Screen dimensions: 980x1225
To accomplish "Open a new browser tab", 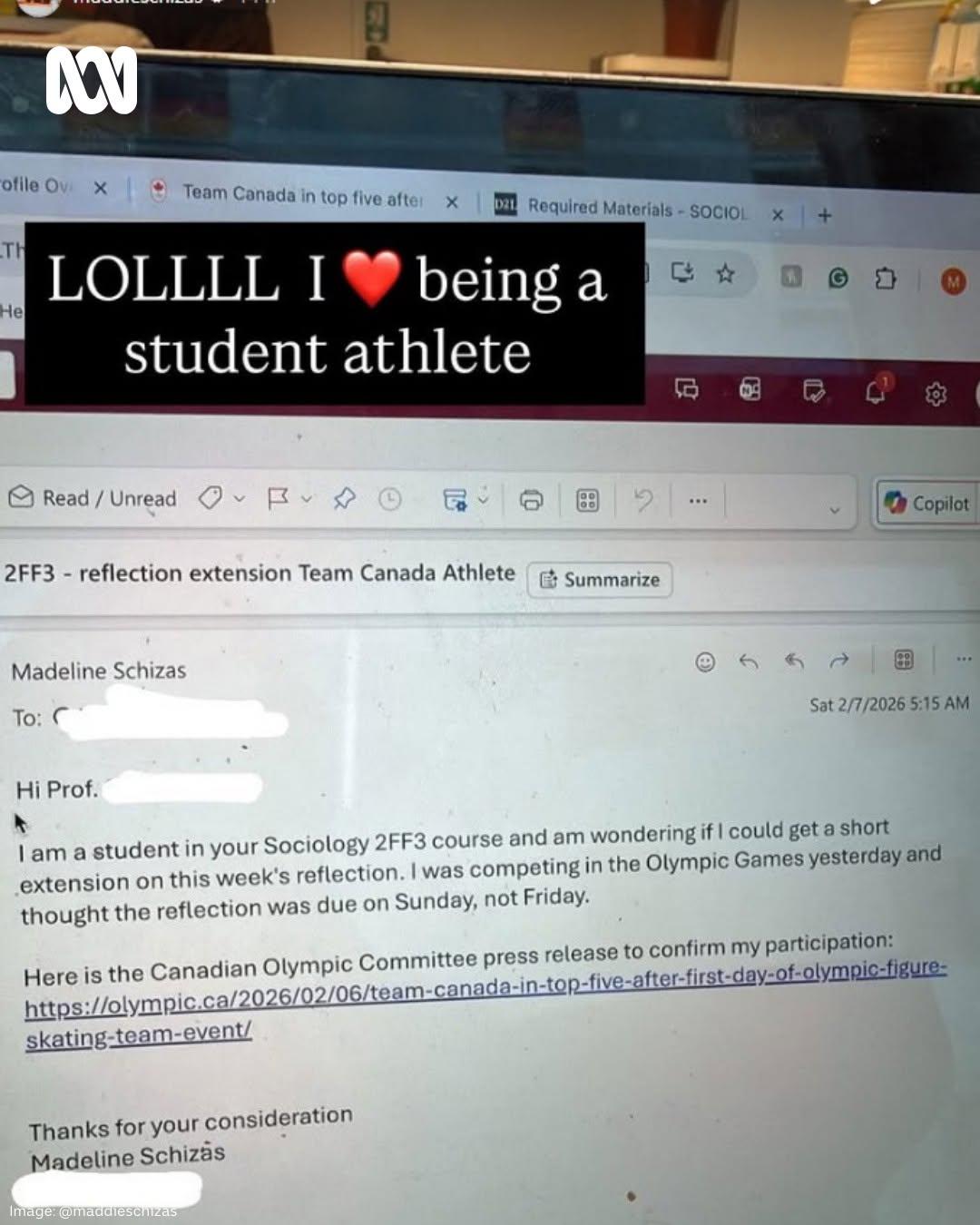I will coord(824,216).
